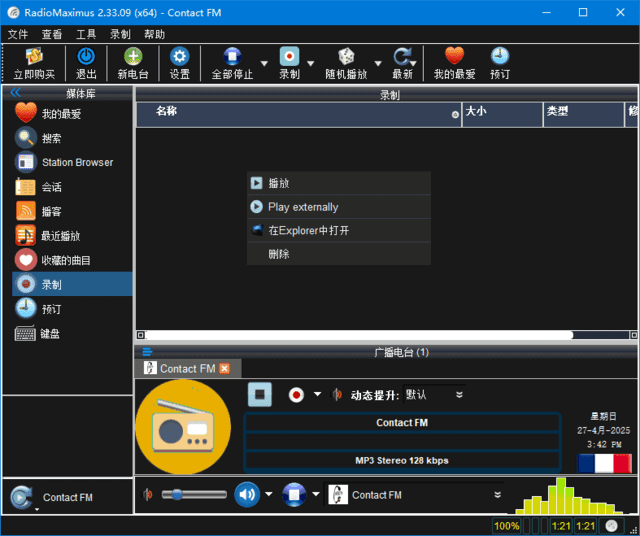Open 预订 scheduler clock icon in toolbar

[x=500, y=58]
